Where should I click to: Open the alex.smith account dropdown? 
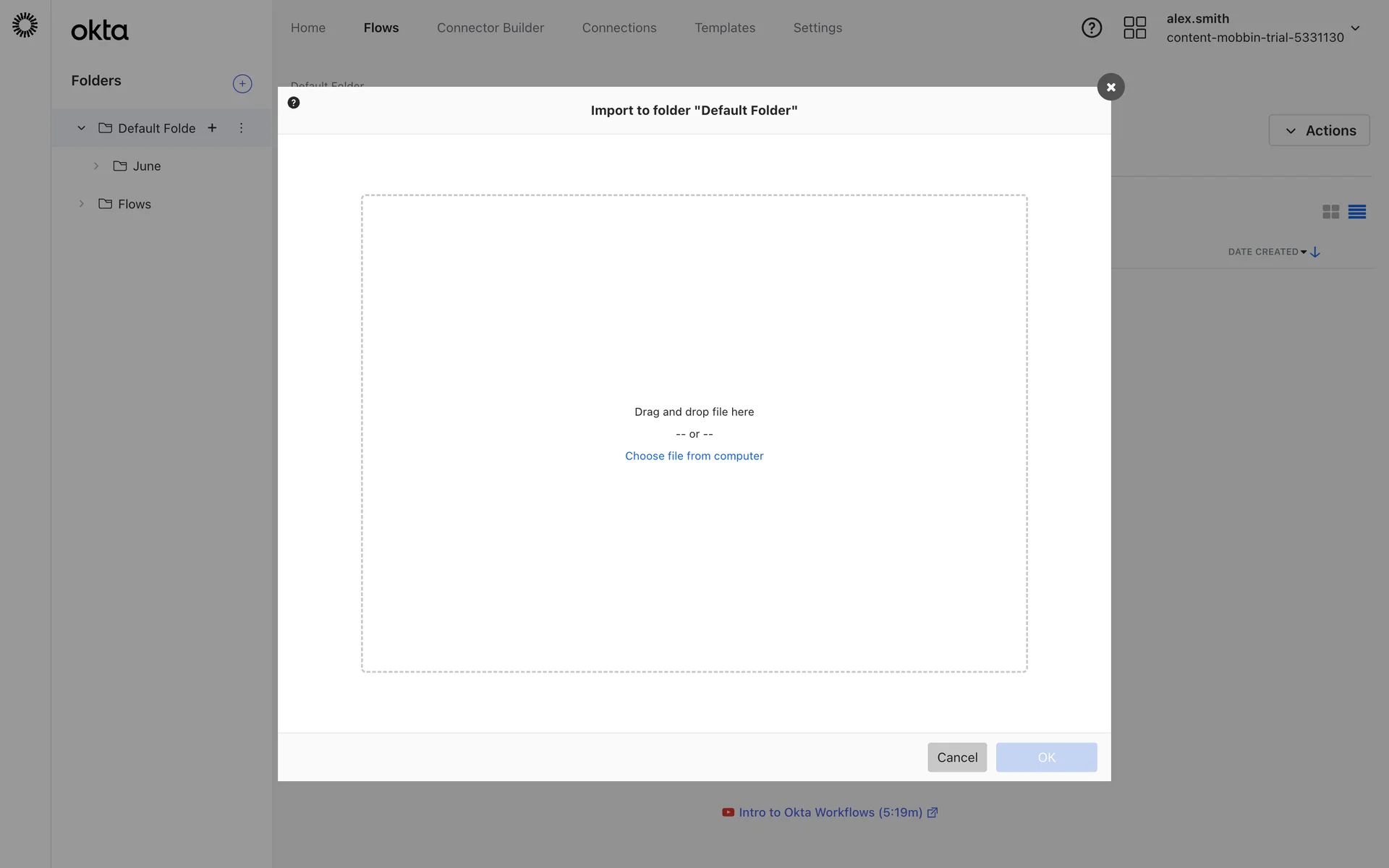(1355, 28)
